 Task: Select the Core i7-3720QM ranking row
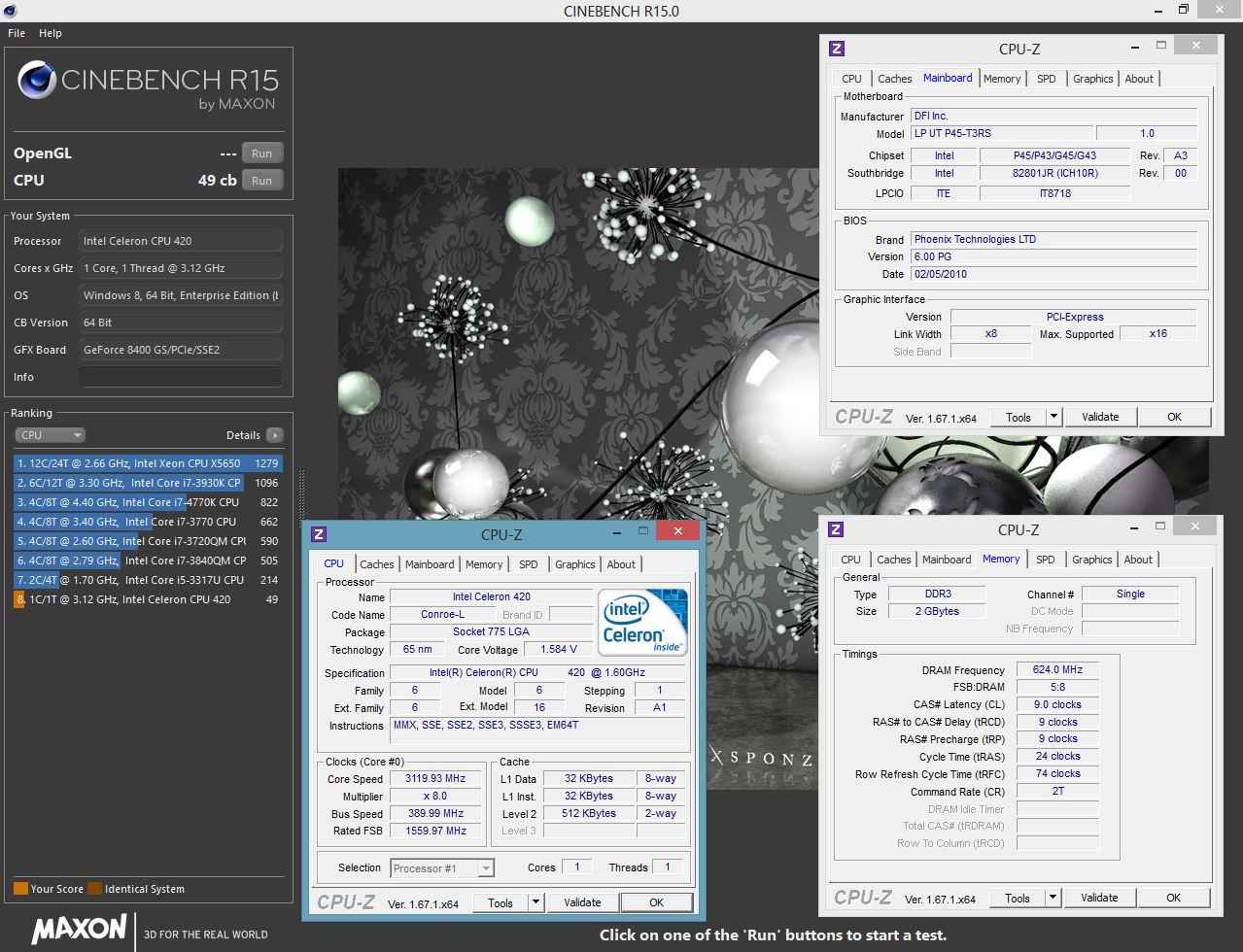coord(147,541)
